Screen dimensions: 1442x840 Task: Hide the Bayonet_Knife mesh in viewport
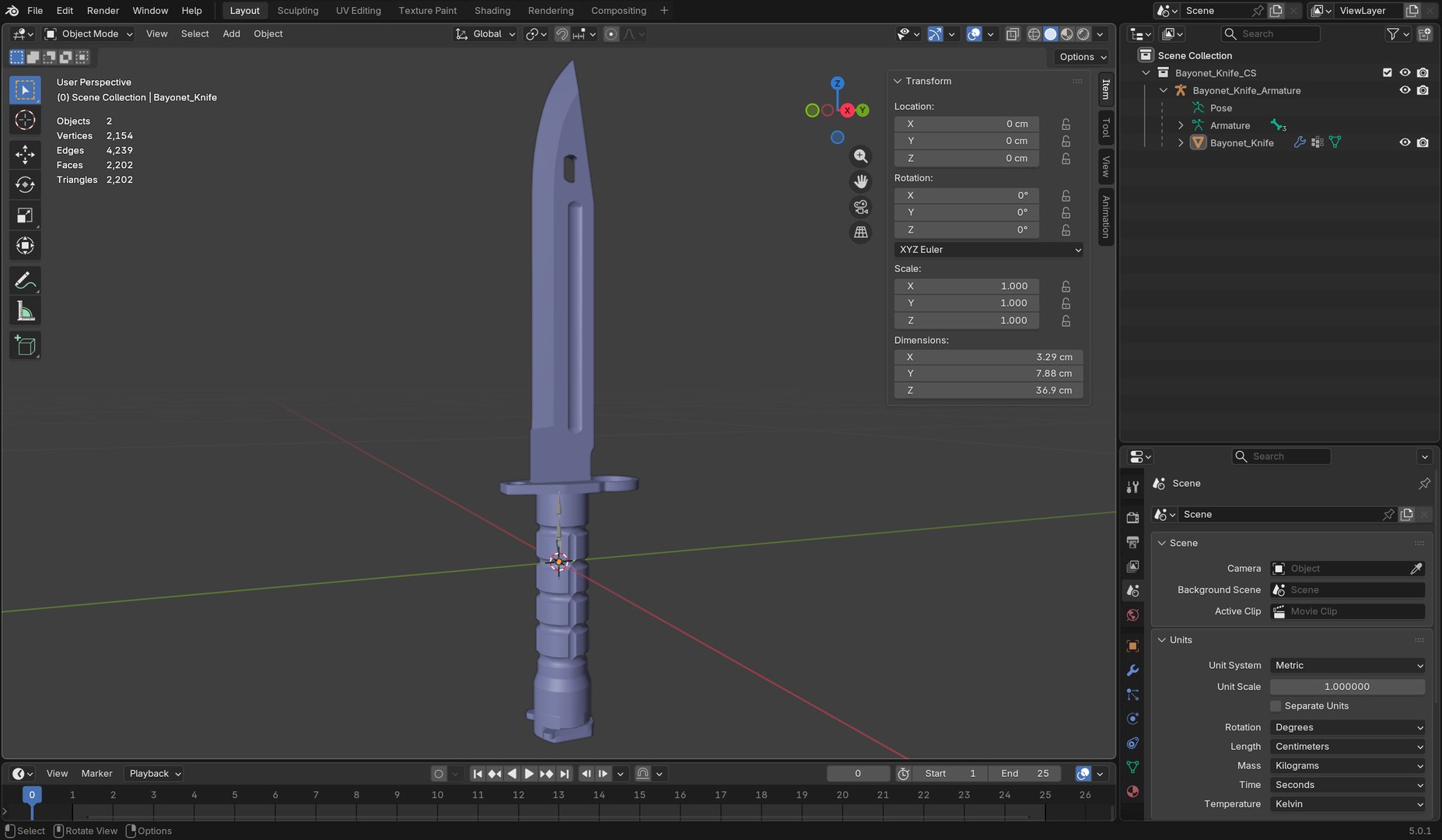[1405, 142]
